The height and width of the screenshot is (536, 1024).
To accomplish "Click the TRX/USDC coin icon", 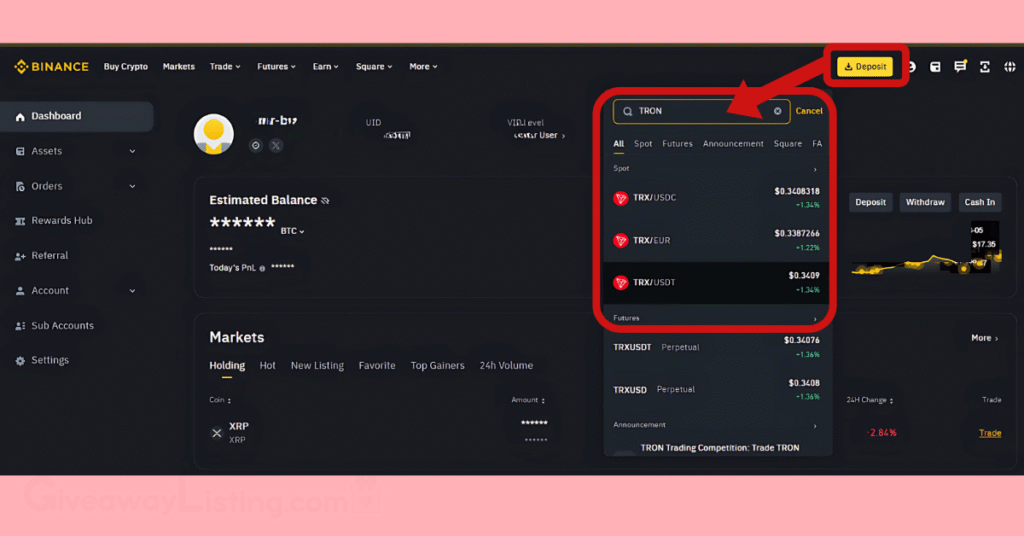I will coord(620,198).
